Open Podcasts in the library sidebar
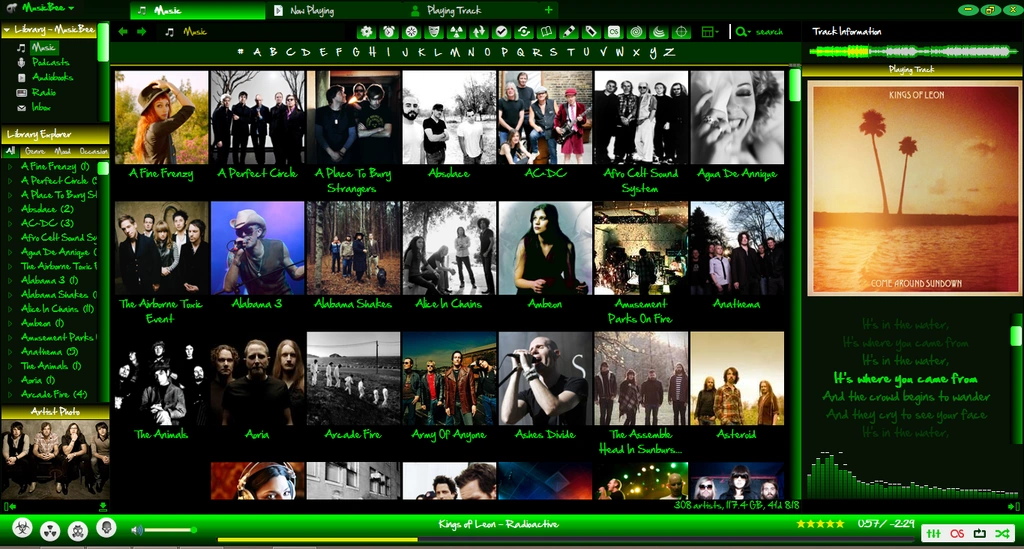The image size is (1024, 549). point(50,62)
